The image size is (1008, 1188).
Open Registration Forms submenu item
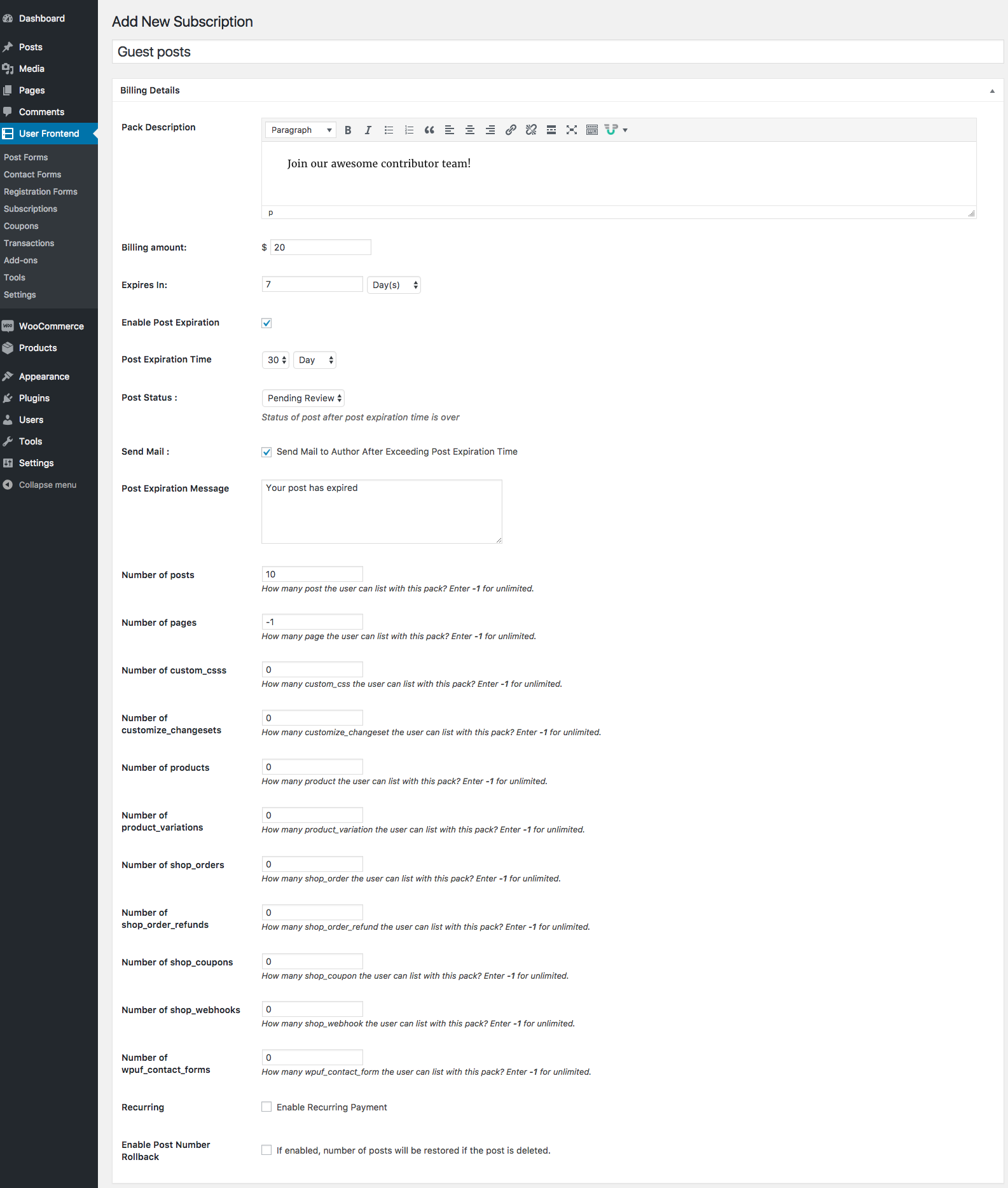tap(41, 191)
